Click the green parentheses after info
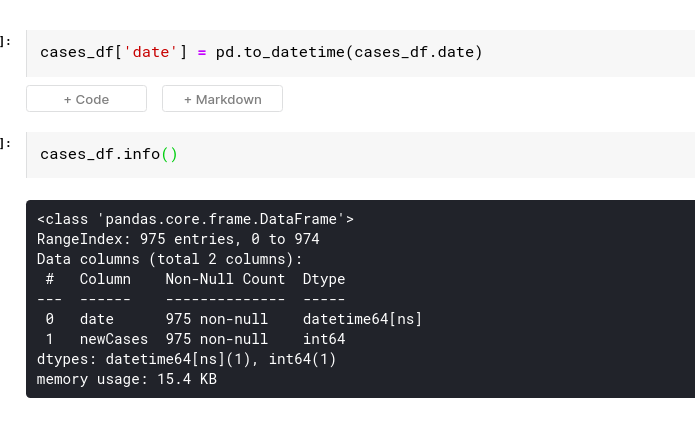The width and height of the screenshot is (695, 441). point(169,154)
